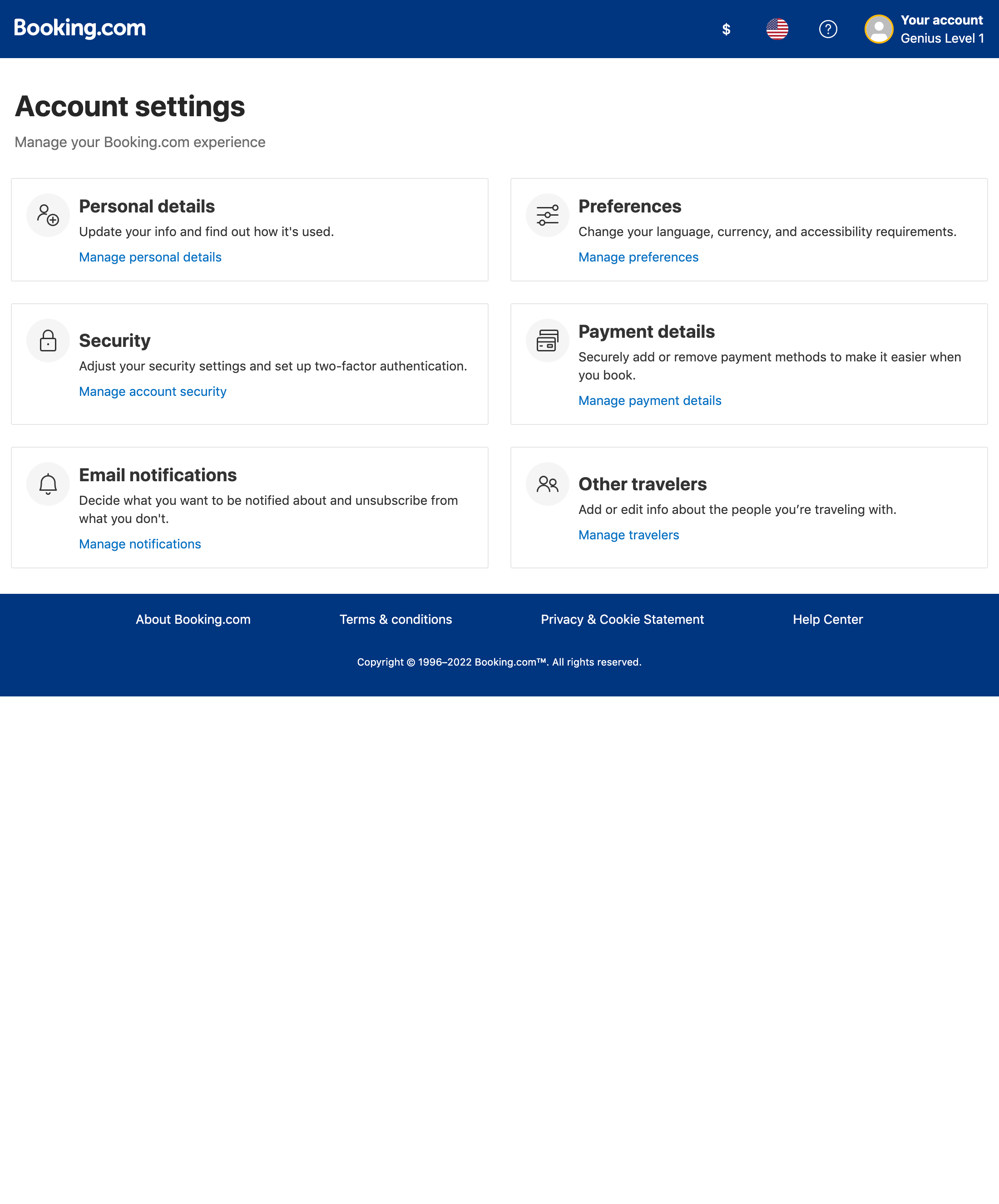Viewport: 999px width, 1204px height.
Task: Open About Booking.com in the footer
Action: point(192,619)
